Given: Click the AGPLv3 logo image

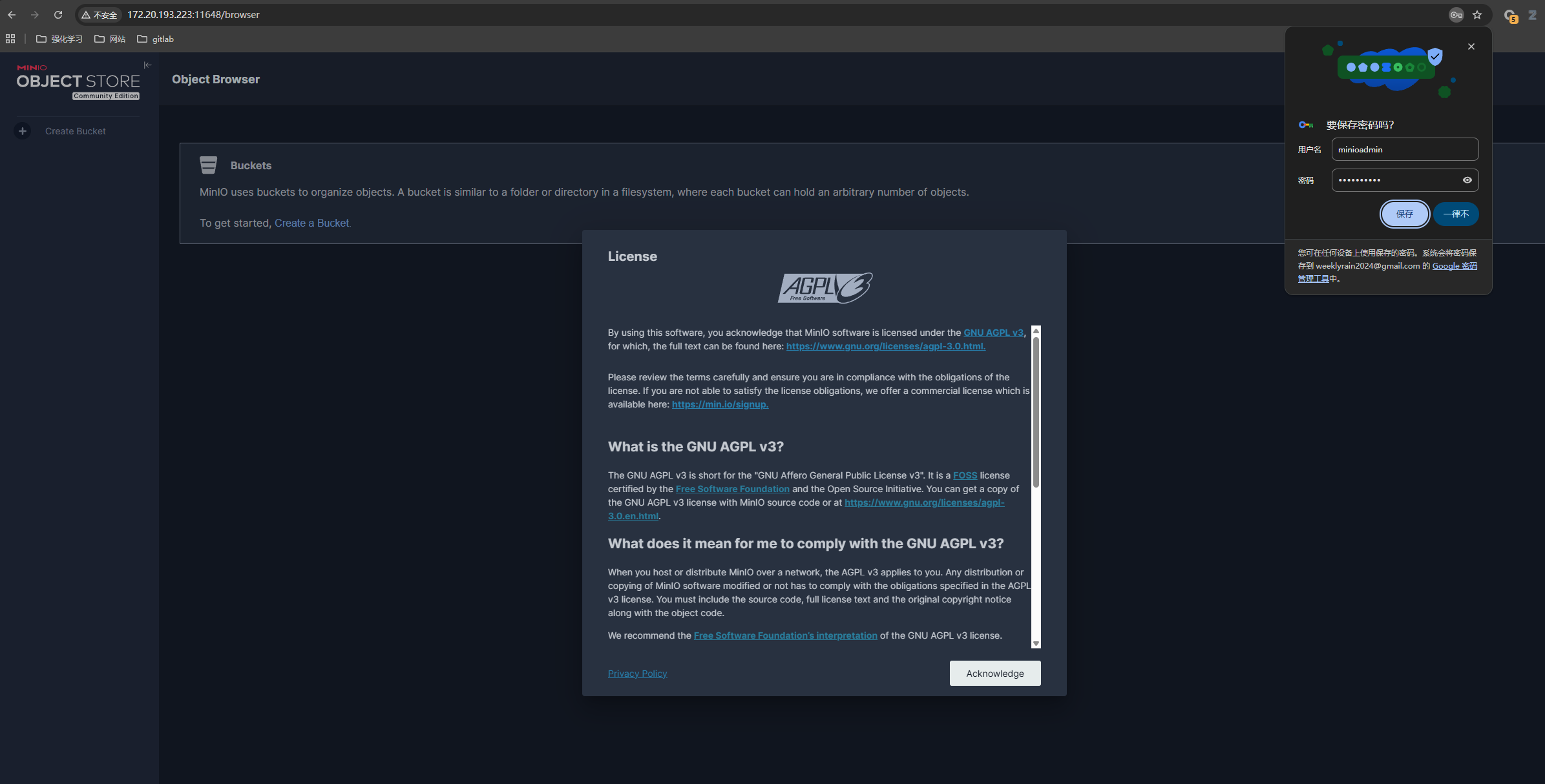Looking at the screenshot, I should 825,288.
